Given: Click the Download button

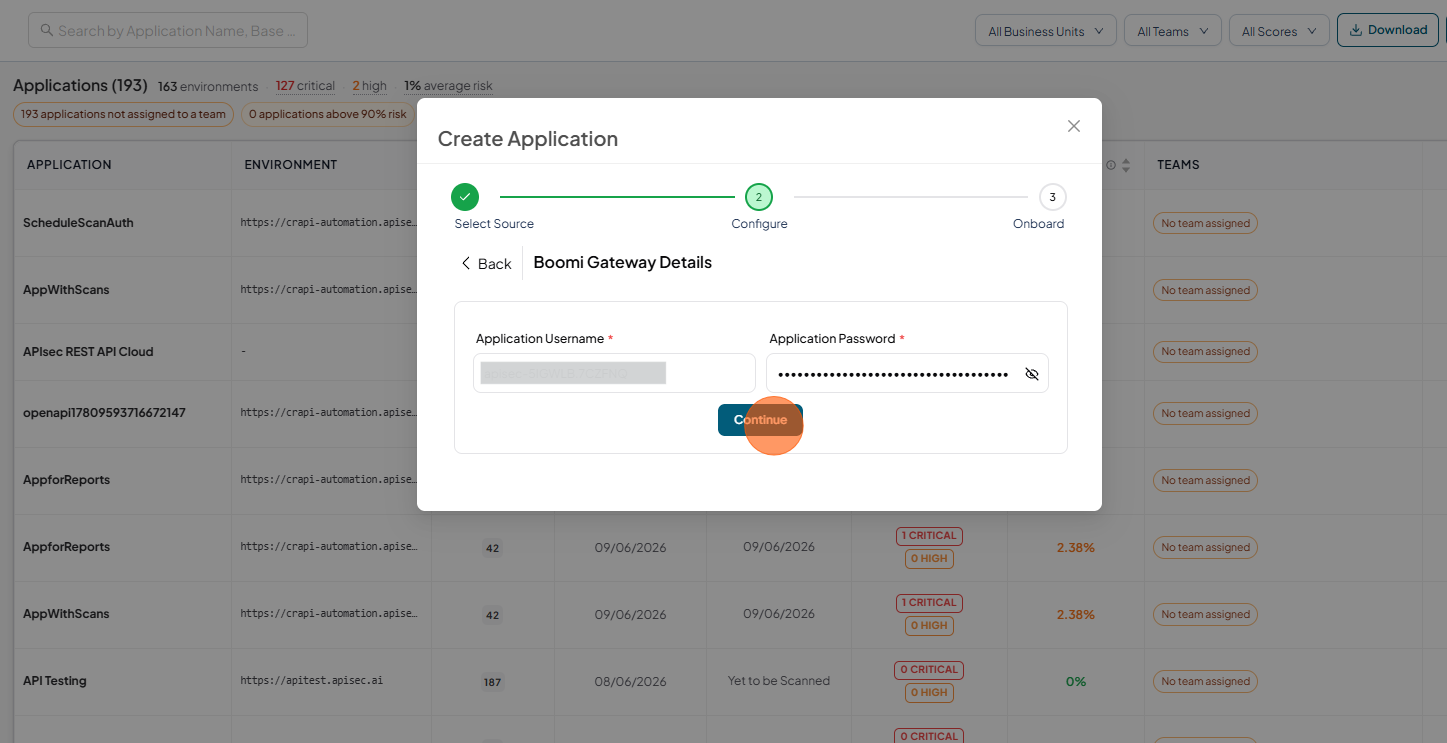Looking at the screenshot, I should (1388, 30).
